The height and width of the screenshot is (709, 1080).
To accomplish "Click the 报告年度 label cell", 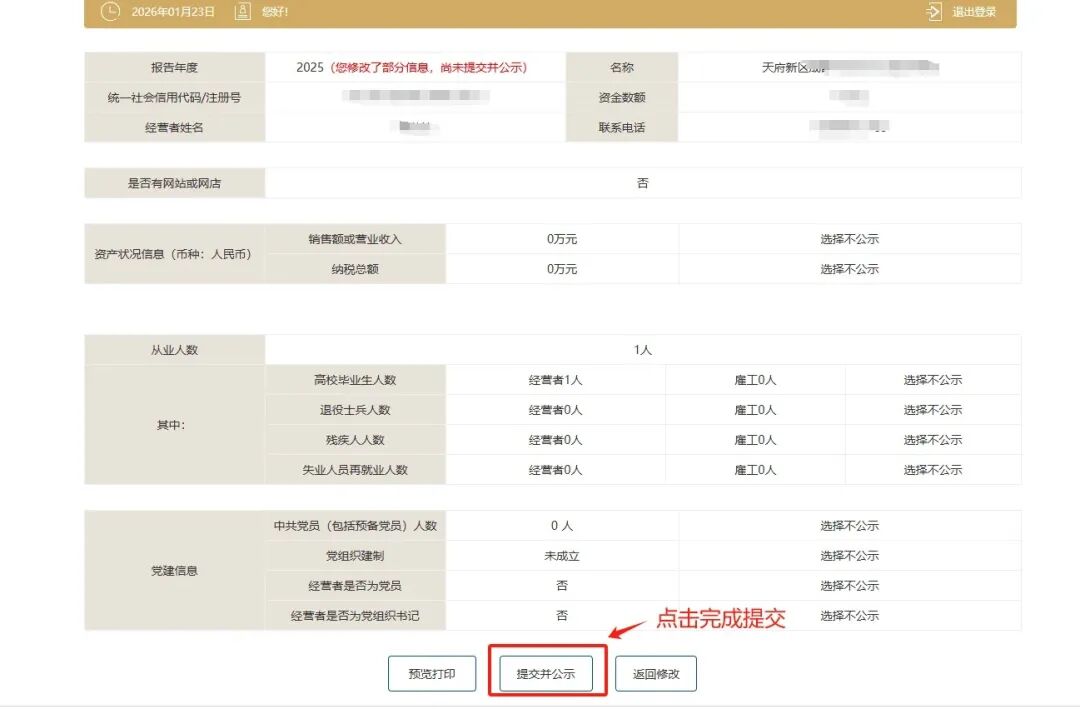I will pyautogui.click(x=174, y=68).
